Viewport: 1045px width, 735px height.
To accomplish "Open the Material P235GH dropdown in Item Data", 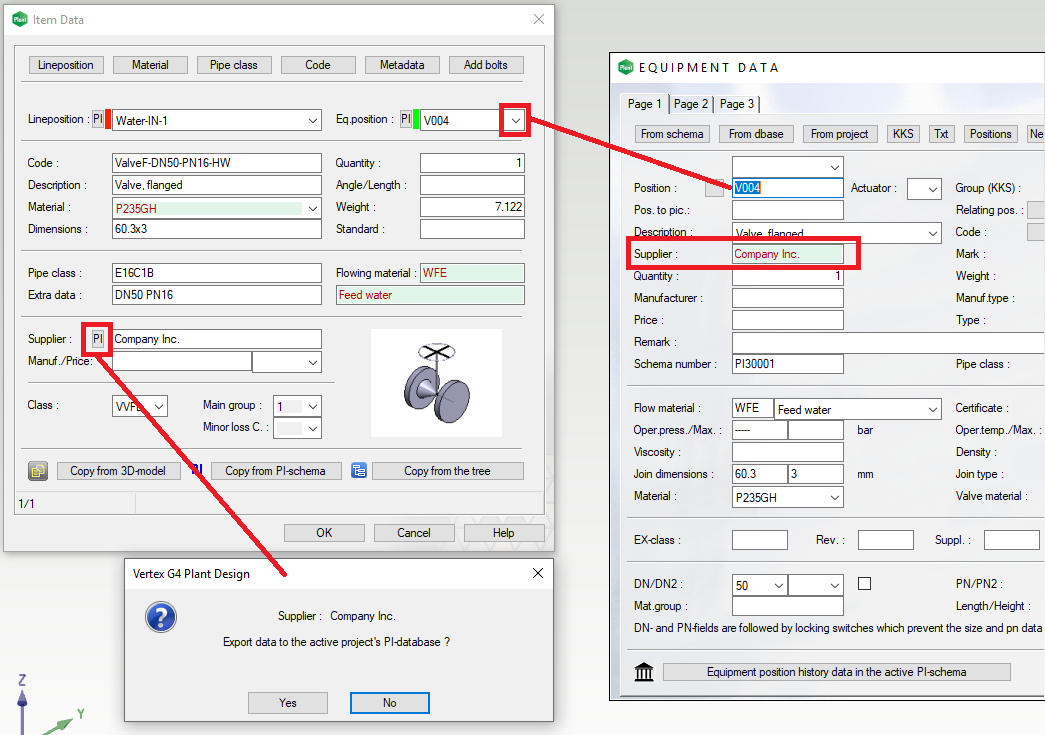I will tap(313, 209).
